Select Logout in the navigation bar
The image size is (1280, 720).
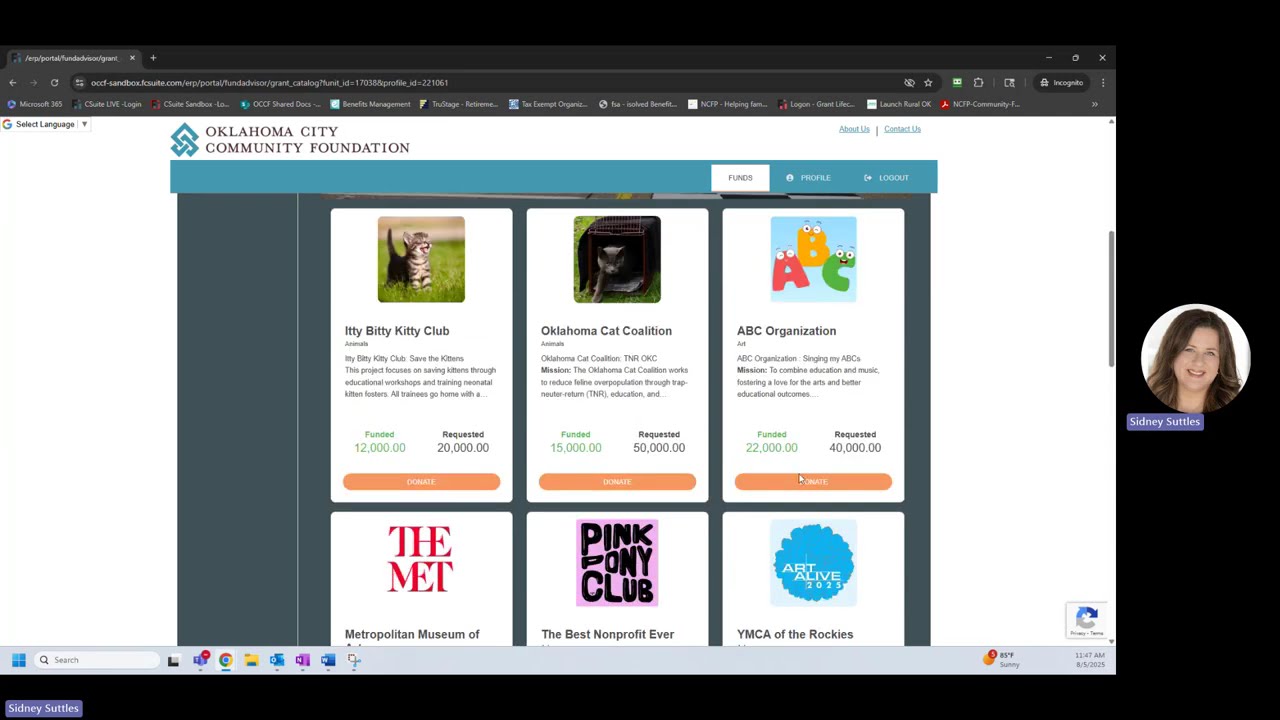coord(887,178)
